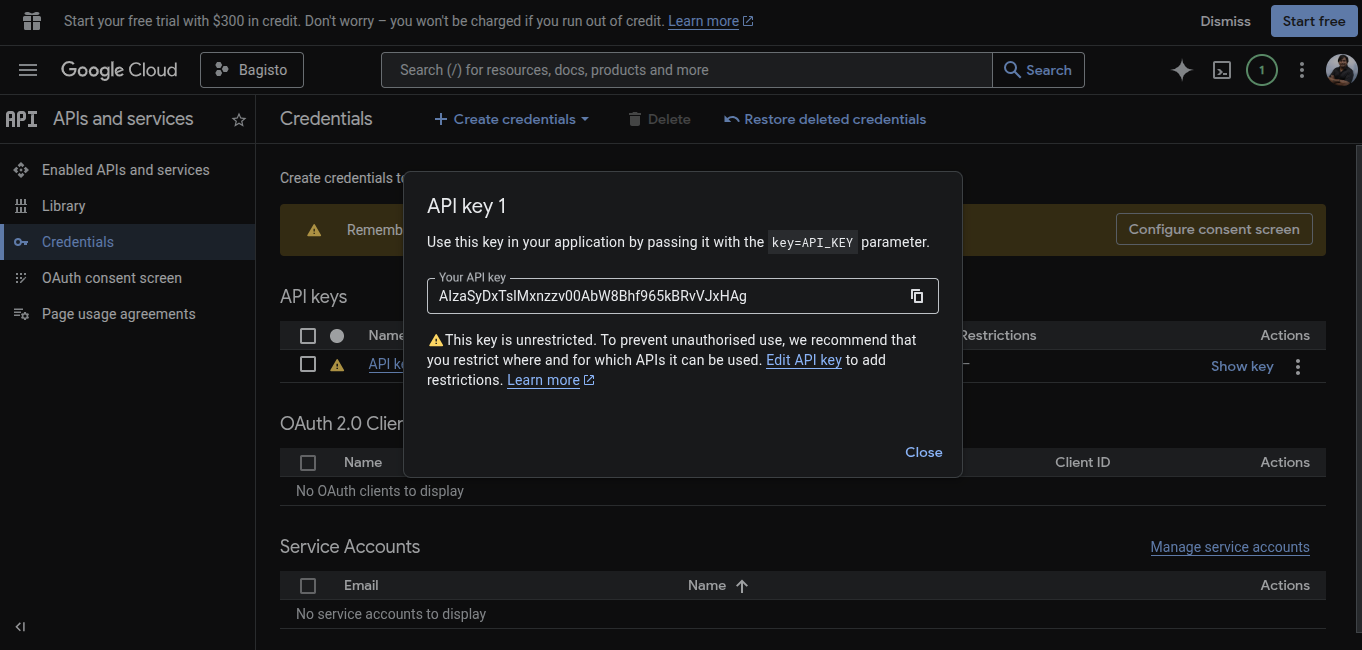Open the hamburger navigation menu
Viewport: 1362px width, 650px height.
click(x=28, y=70)
